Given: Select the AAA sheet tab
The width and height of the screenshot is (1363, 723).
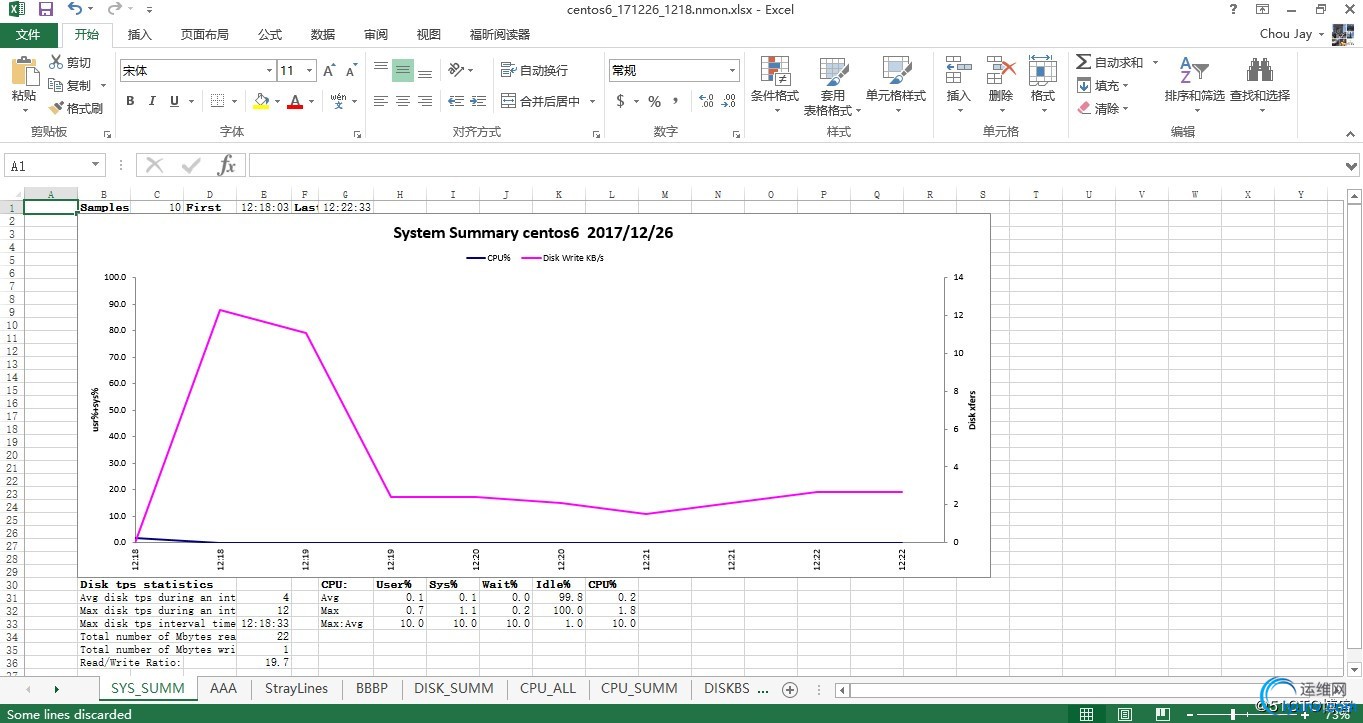Looking at the screenshot, I should coord(224,688).
